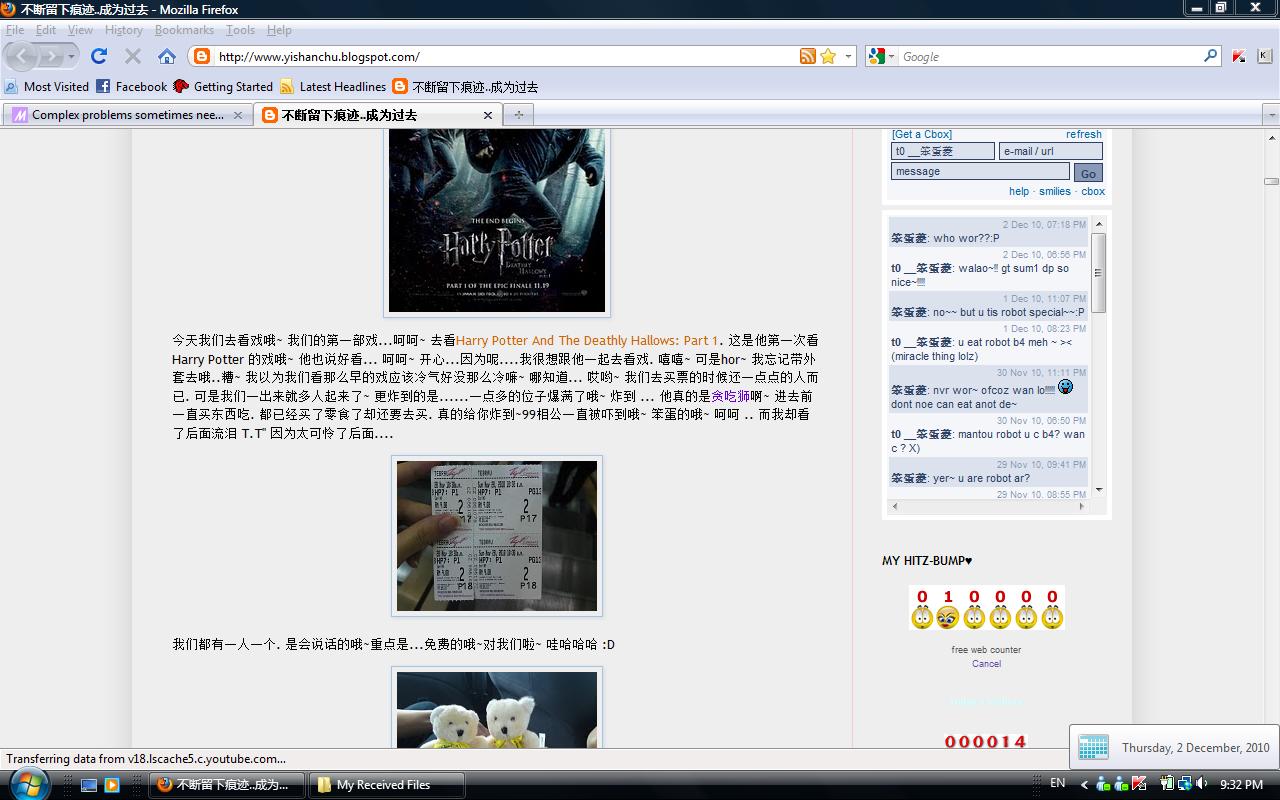Show hidden system tray icons
Image resolution: width=1280 pixels, height=800 pixels.
pyautogui.click(x=1084, y=785)
